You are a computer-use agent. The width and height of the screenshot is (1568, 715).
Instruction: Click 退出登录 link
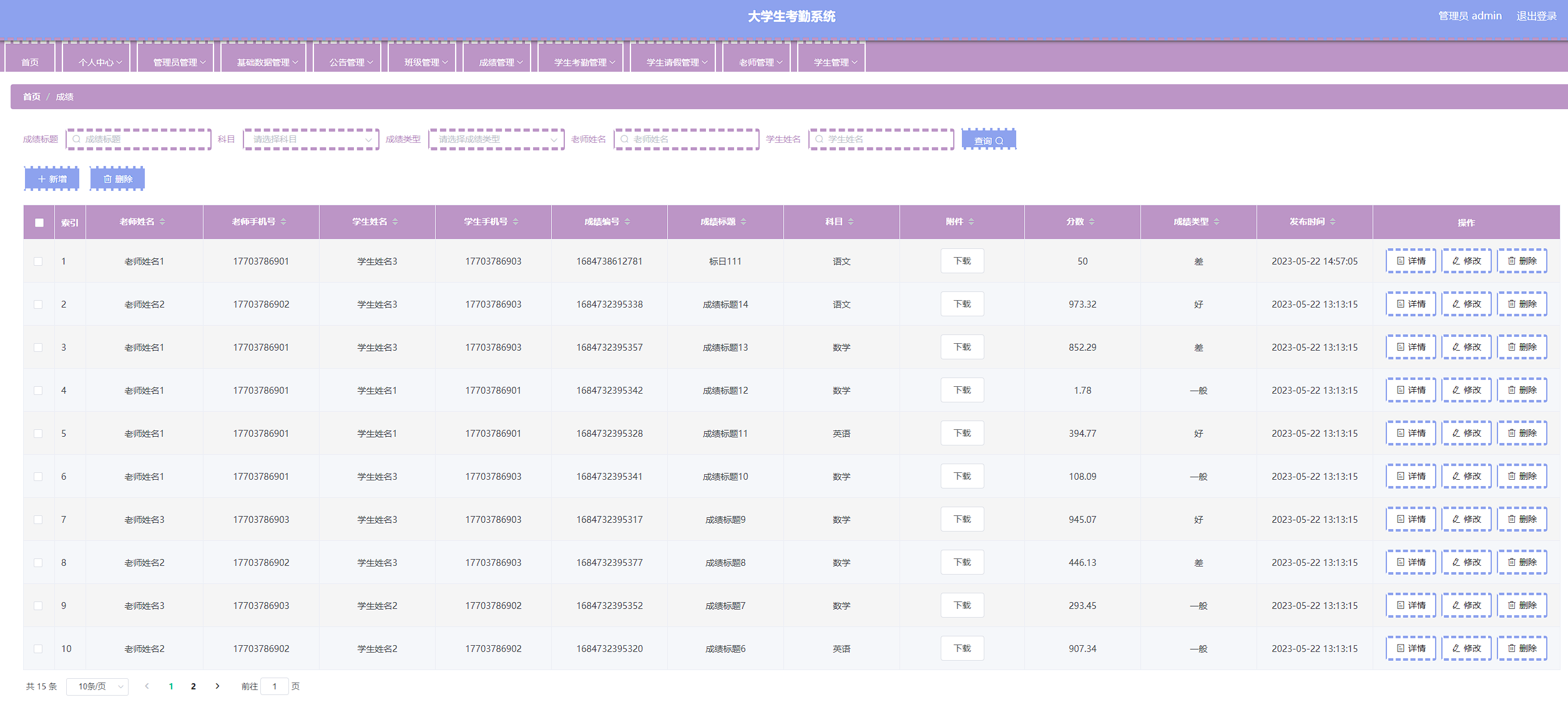[x=1536, y=16]
